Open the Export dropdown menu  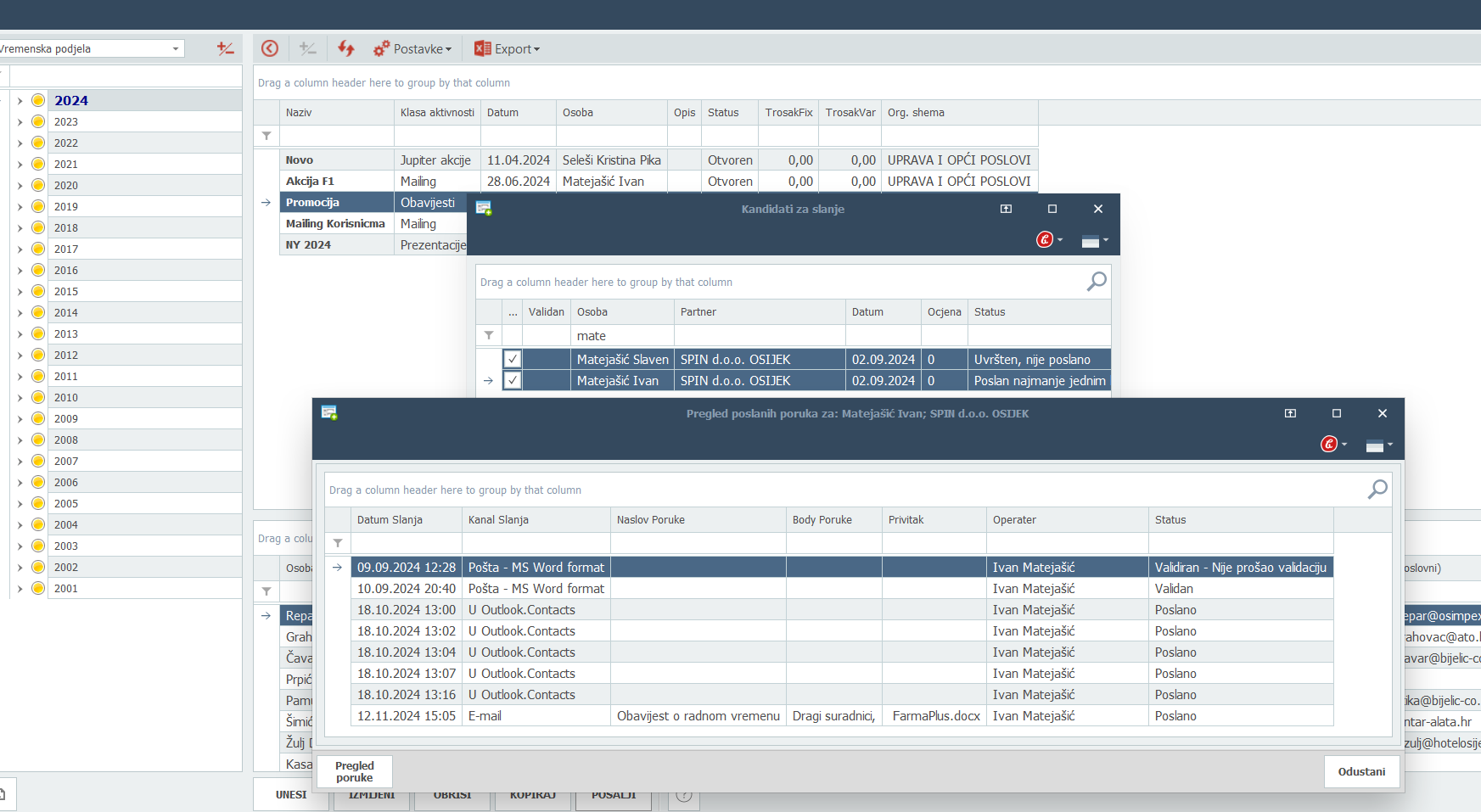pos(508,48)
